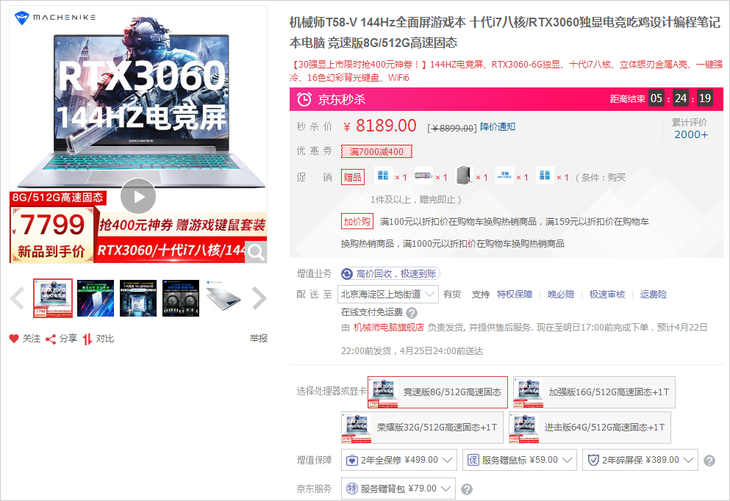Select 加强版16G/512G高速固态+1T configuration

(590, 392)
